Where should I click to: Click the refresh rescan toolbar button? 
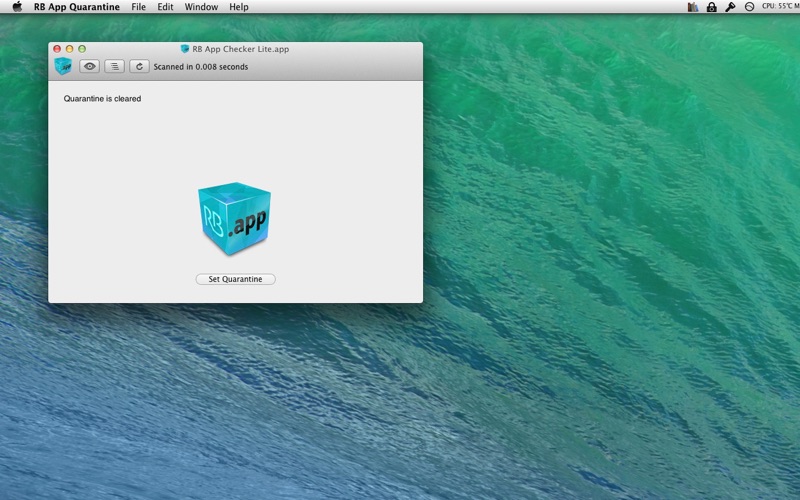[139, 66]
